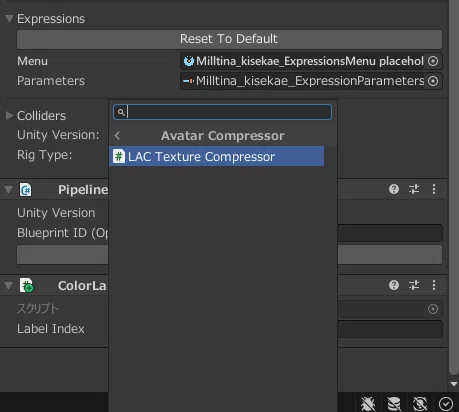Select LAC Texture Compressor entry
This screenshot has width=459, height=412.
pos(216,156)
